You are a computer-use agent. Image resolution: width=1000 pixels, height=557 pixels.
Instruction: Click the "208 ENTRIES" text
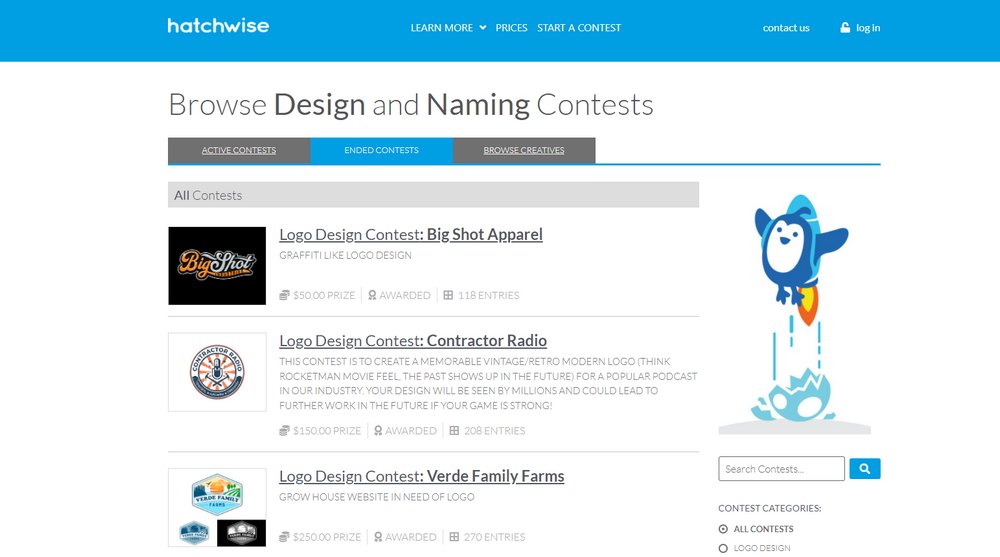[x=495, y=431]
